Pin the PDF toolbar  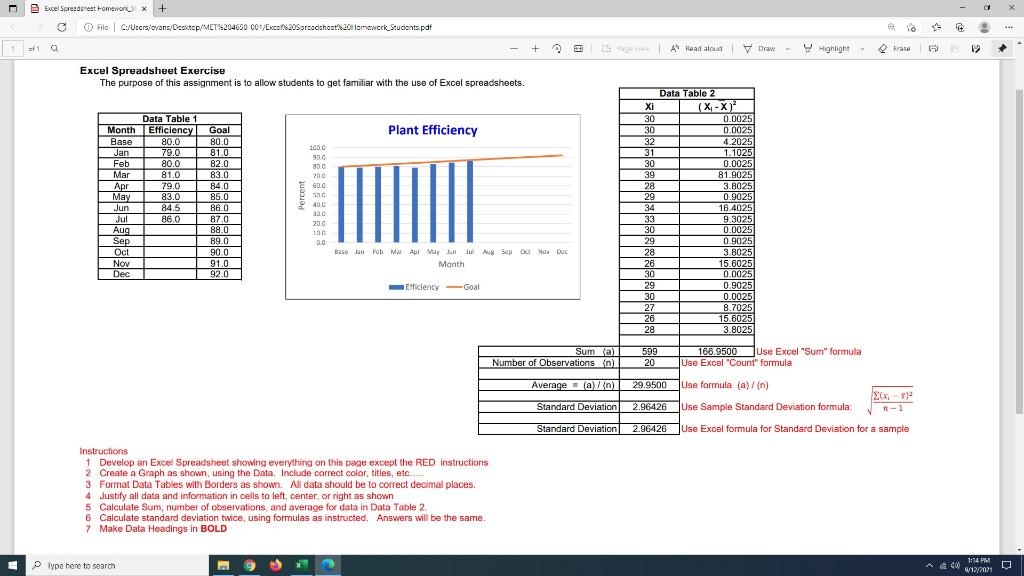[1001, 47]
